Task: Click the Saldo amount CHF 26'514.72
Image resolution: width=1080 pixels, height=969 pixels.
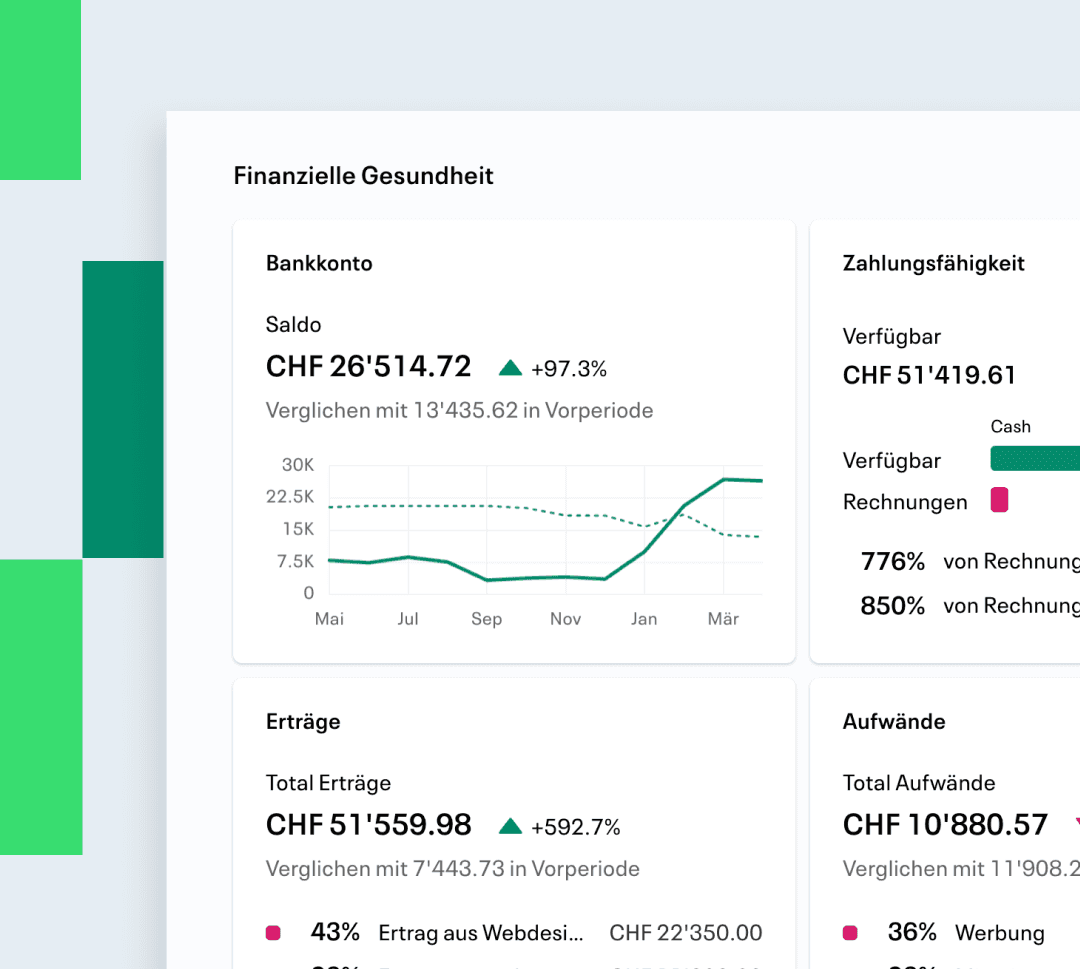Action: pos(368,366)
